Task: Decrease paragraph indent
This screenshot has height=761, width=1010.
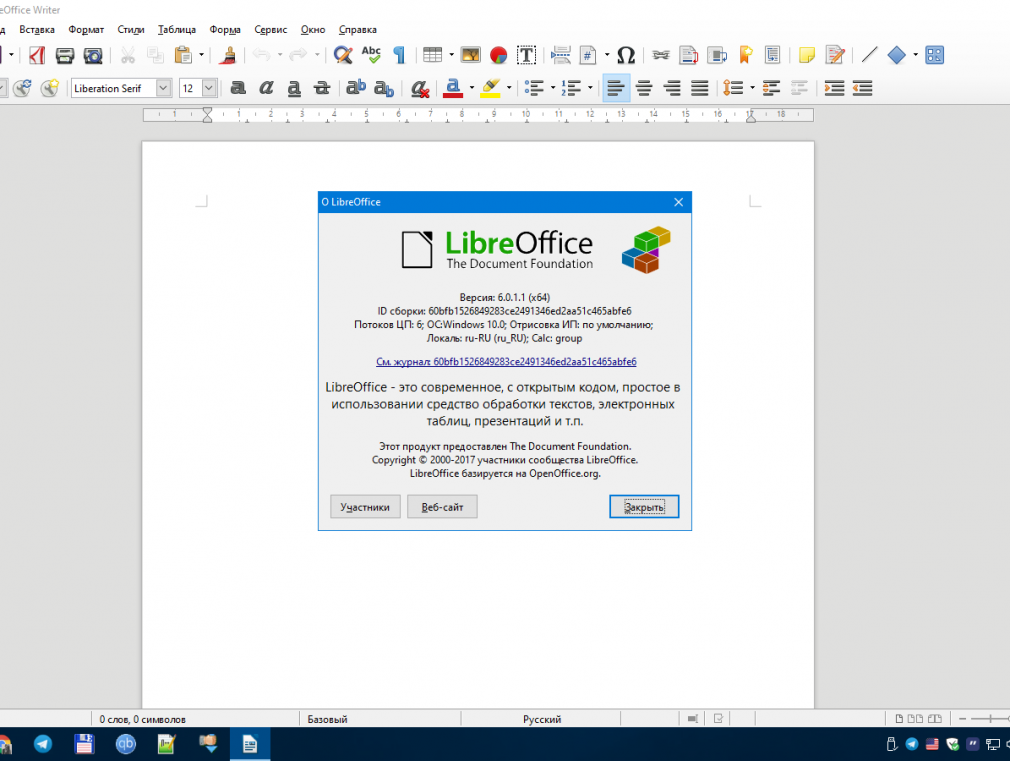Action: (x=862, y=88)
